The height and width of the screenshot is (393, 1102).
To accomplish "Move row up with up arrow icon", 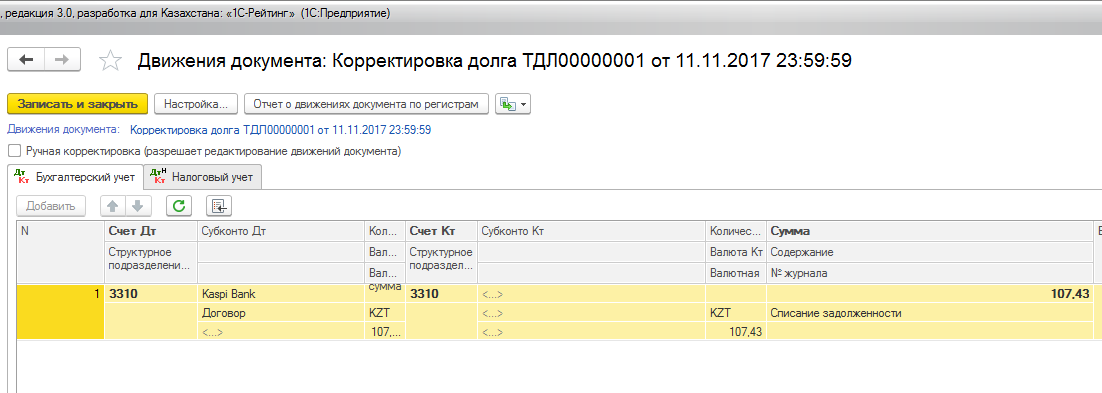I will point(112,206).
